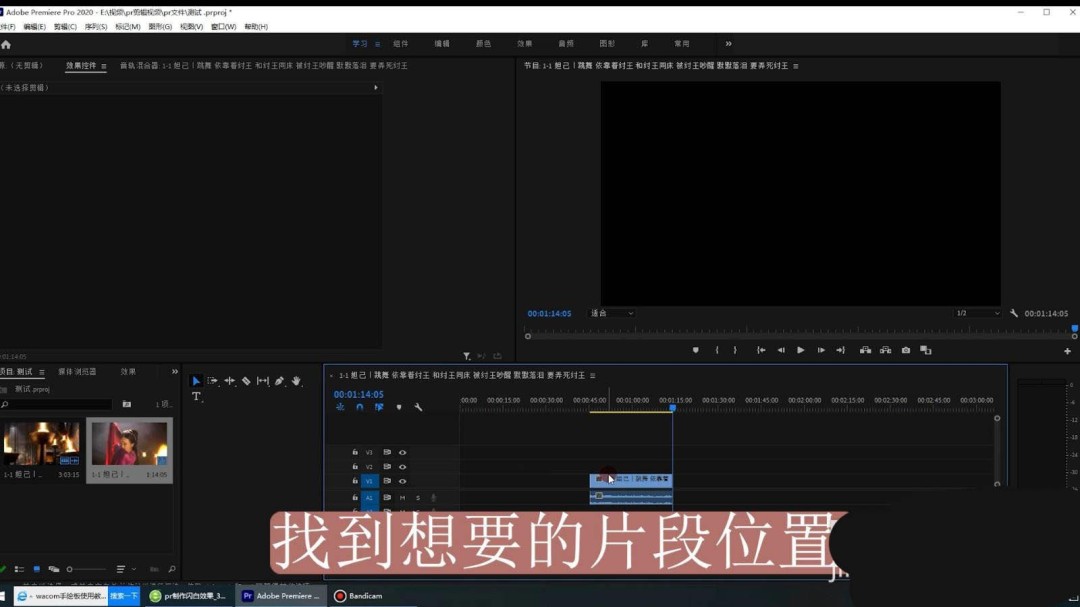Open playback resolution 1/2 dropdown
This screenshot has height=607, width=1080.
[977, 313]
